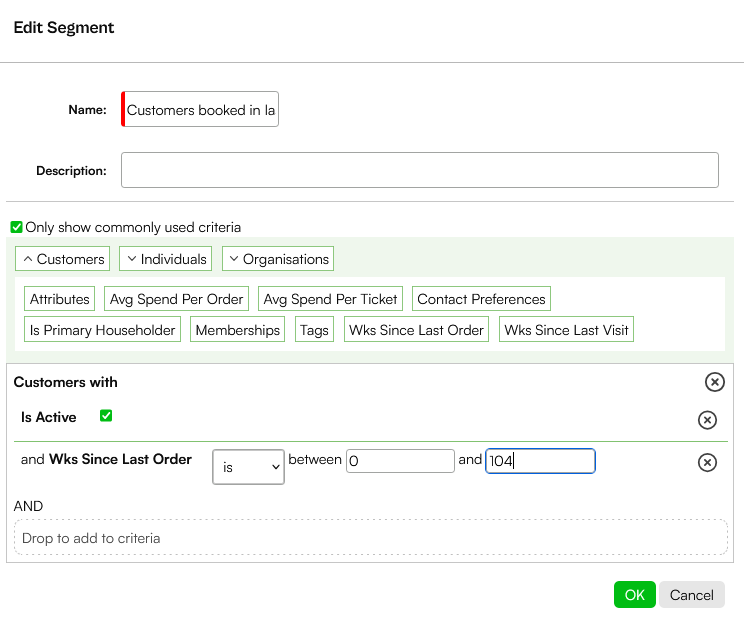This screenshot has height=628, width=744.
Task: Focus the segment Name field
Action: point(200,109)
